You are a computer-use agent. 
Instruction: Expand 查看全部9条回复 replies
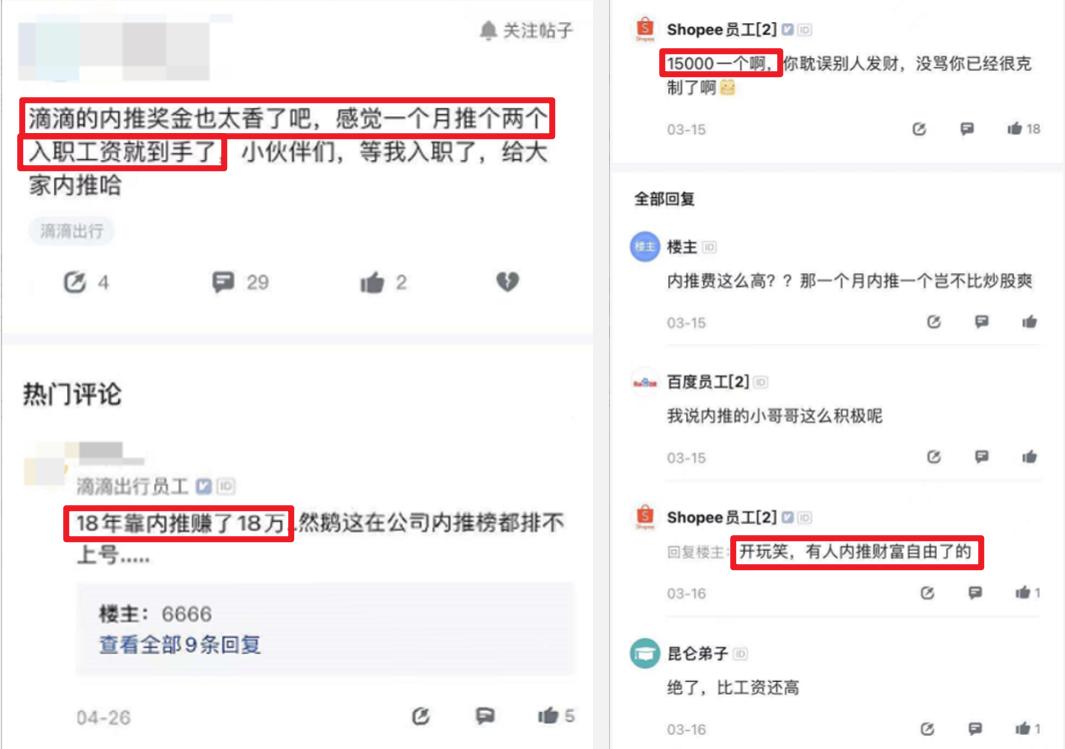(180, 644)
